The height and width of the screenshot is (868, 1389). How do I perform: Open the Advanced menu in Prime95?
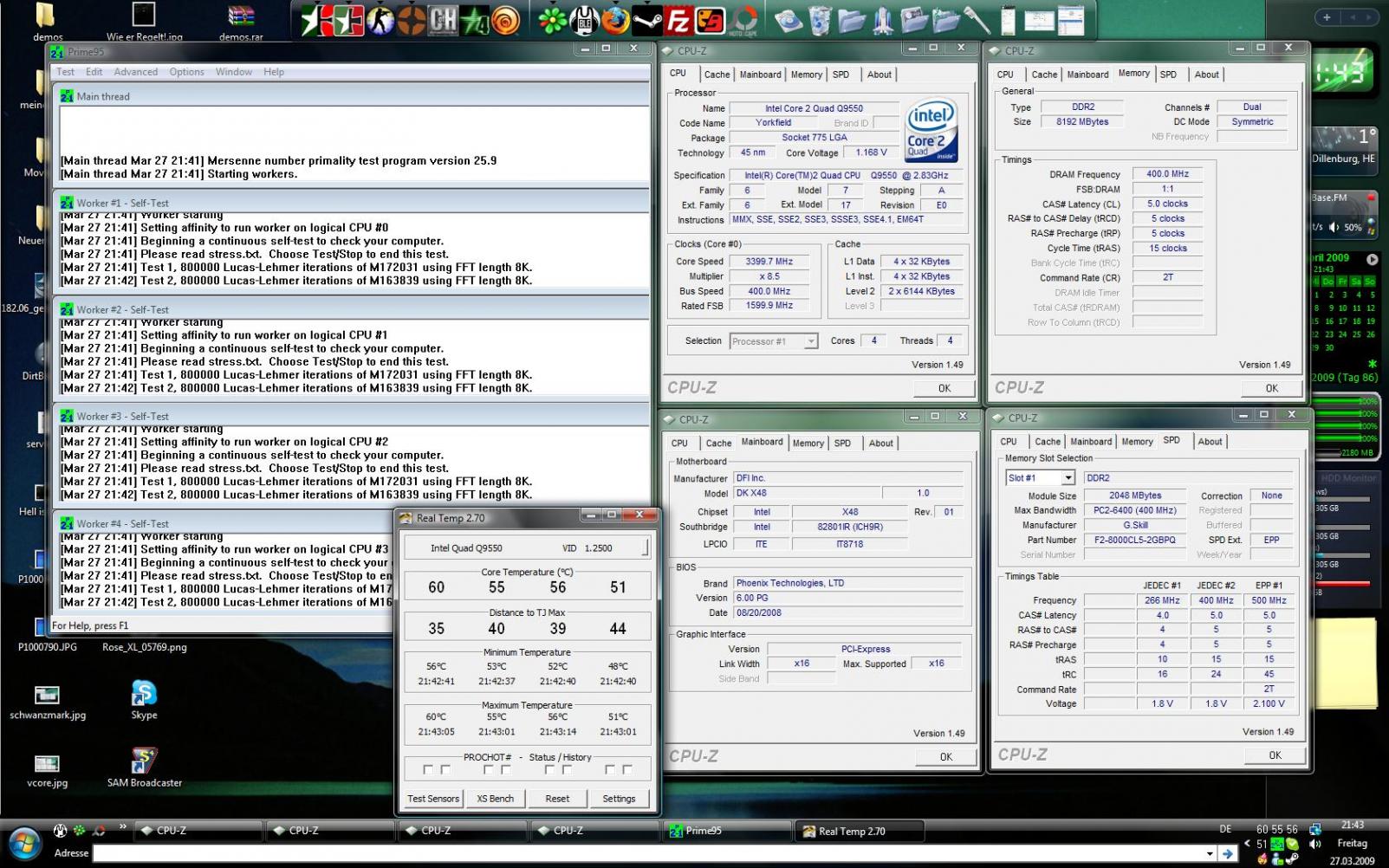pyautogui.click(x=136, y=72)
